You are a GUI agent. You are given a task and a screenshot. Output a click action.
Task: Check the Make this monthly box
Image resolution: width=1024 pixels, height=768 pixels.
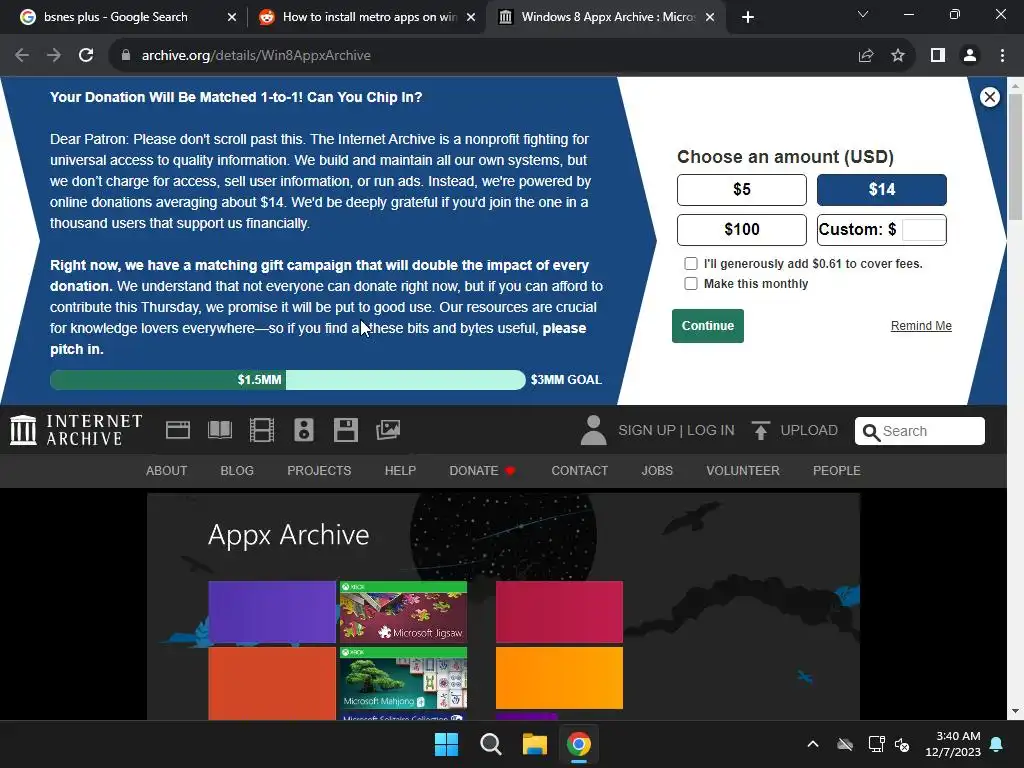(690, 283)
